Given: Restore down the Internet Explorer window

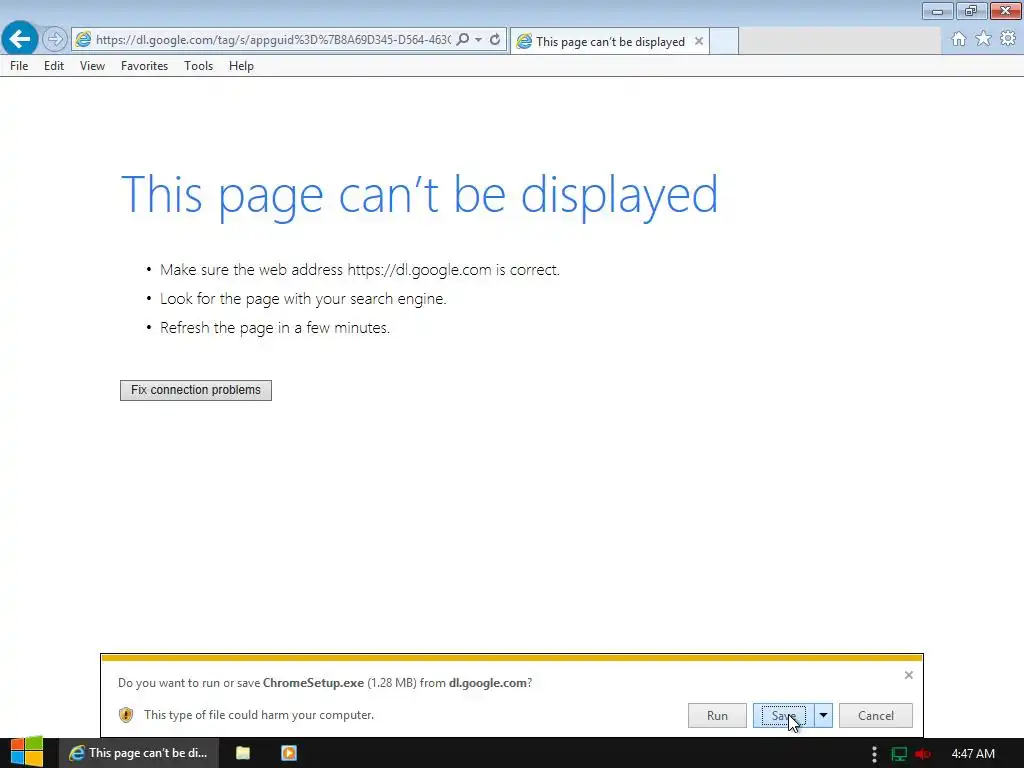Looking at the screenshot, I should click(971, 11).
